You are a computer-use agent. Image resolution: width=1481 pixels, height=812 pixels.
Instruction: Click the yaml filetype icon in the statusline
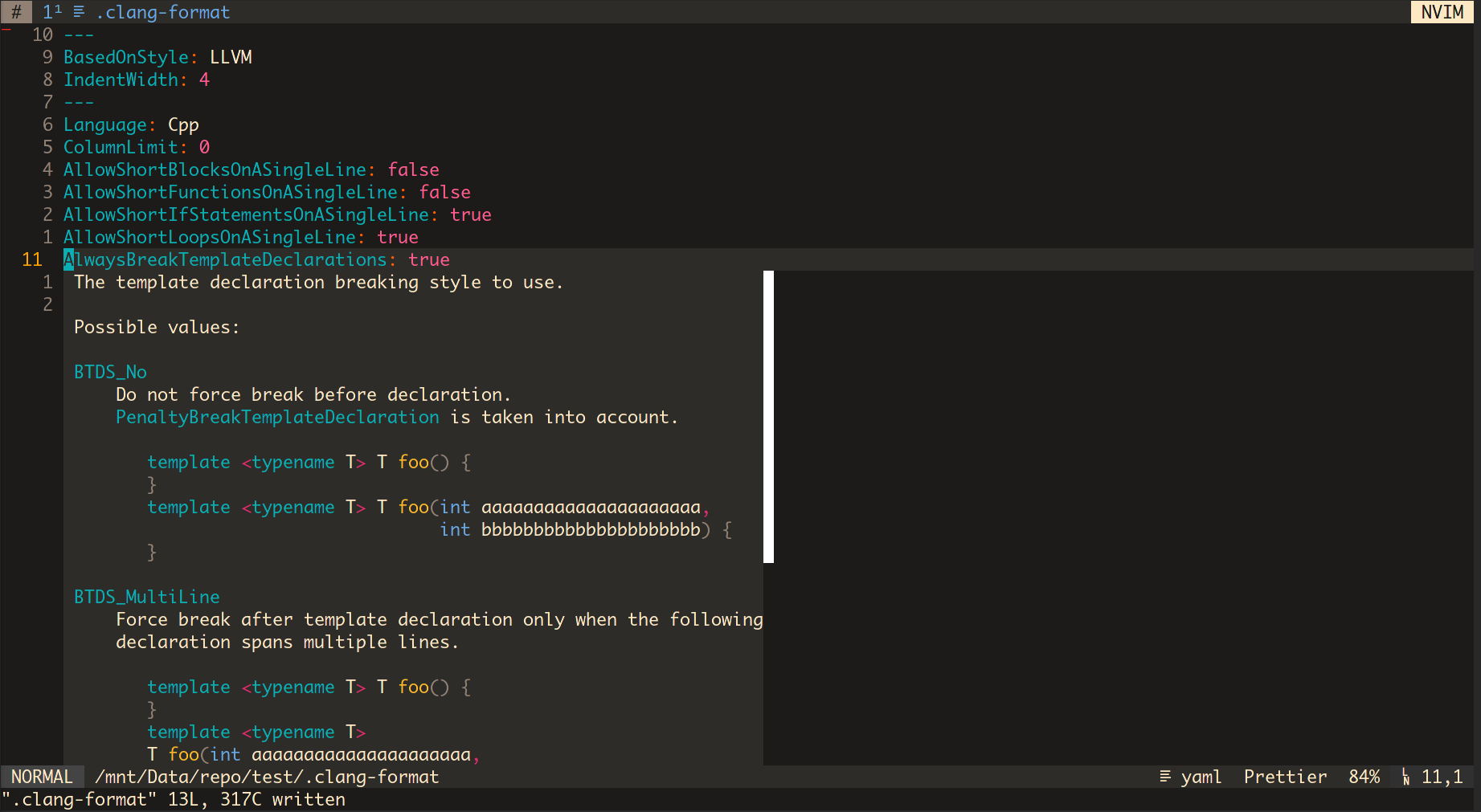tap(1165, 777)
